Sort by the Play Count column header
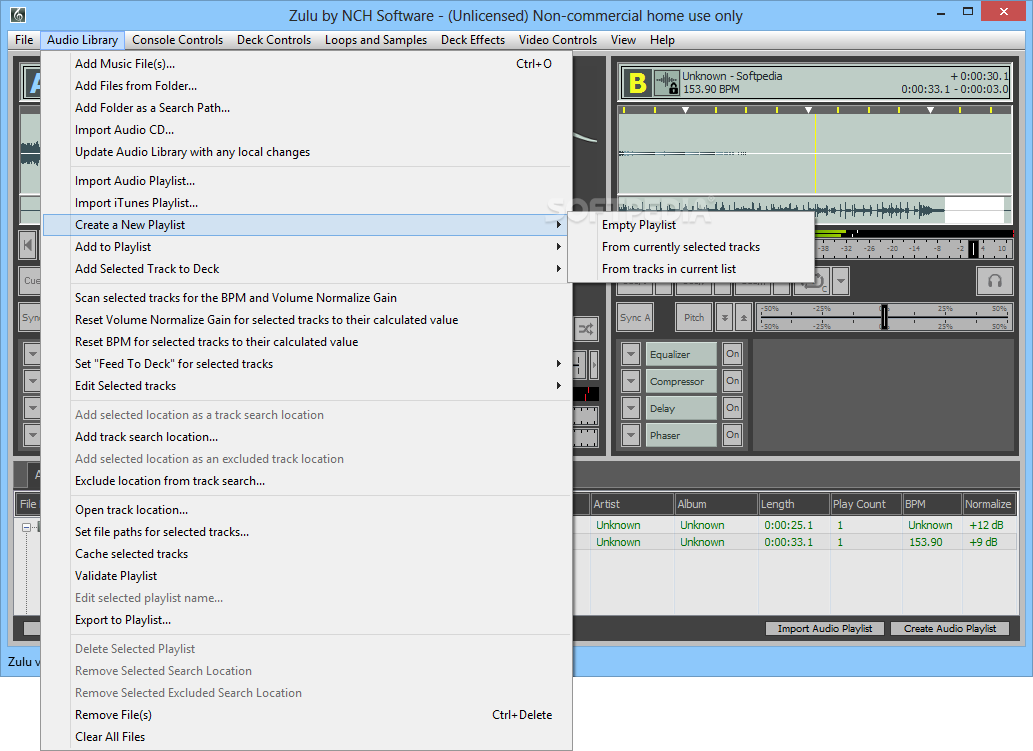The width and height of the screenshot is (1033, 751). [x=865, y=504]
